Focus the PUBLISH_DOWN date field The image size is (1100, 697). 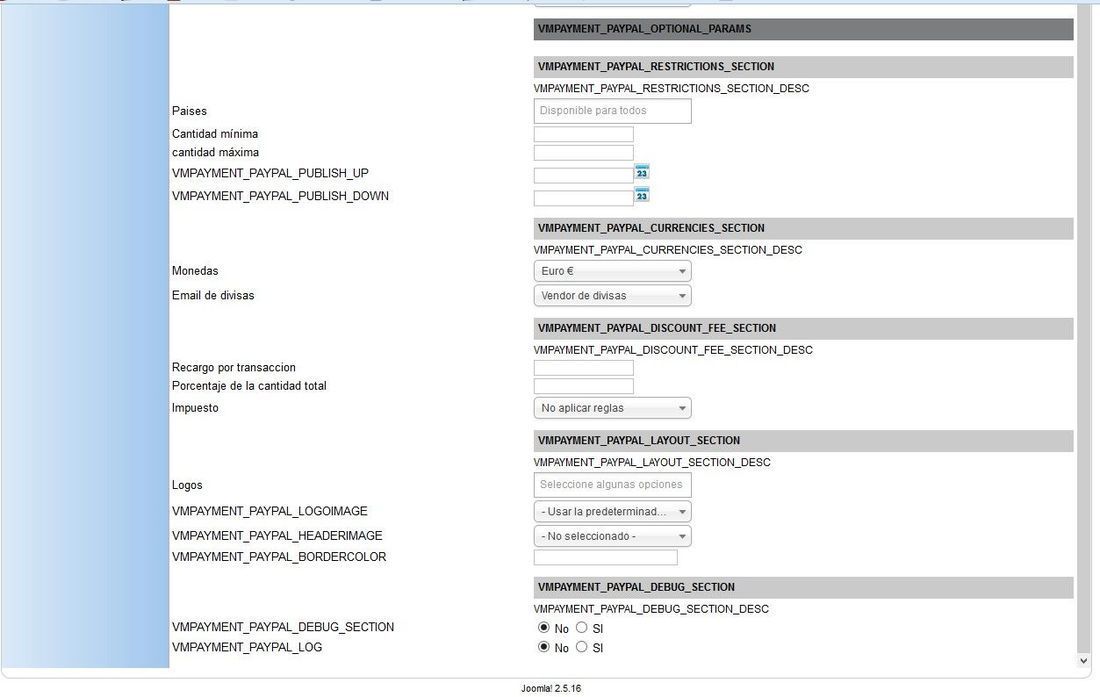click(x=584, y=198)
